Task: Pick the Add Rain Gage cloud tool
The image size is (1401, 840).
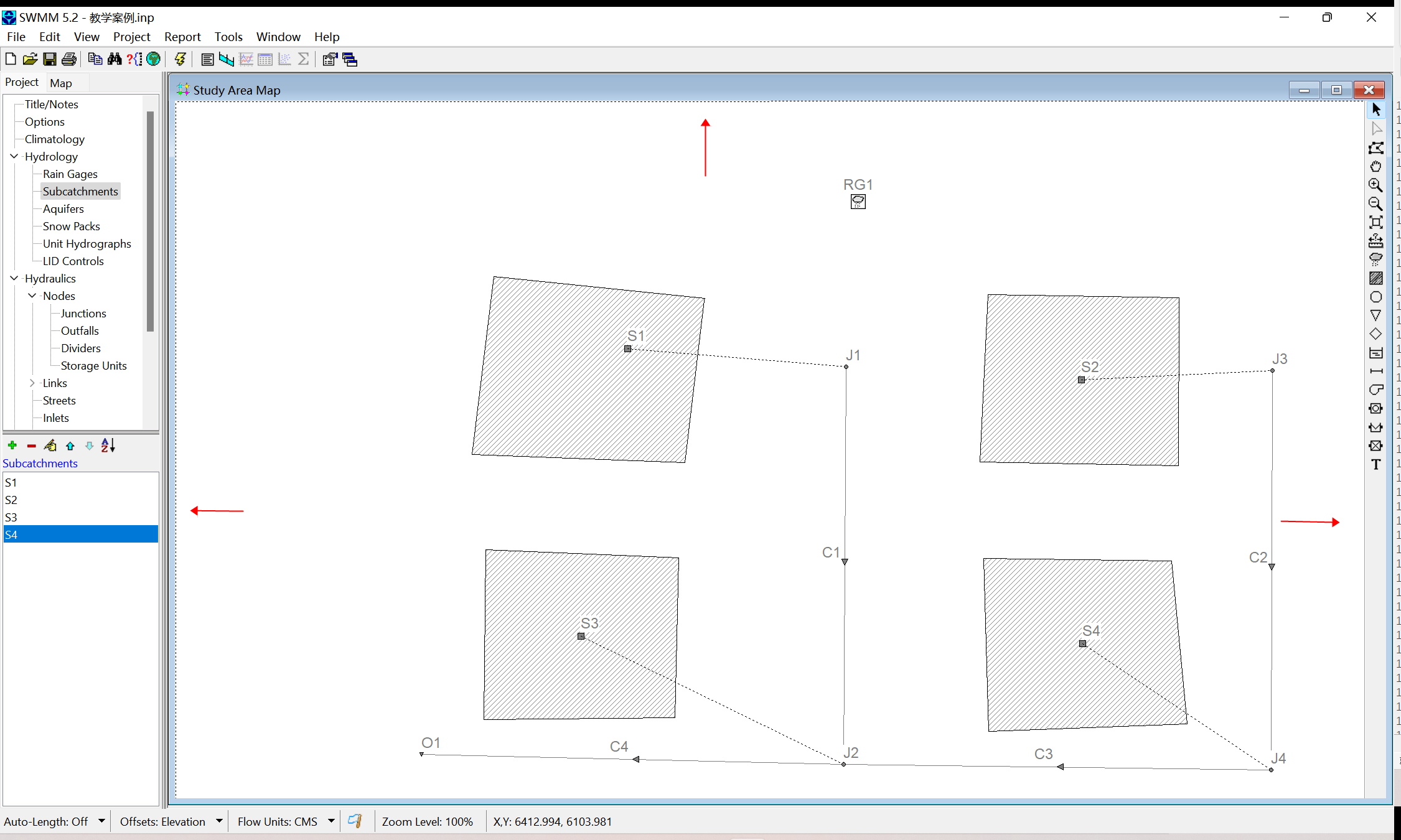Action: (x=1375, y=259)
